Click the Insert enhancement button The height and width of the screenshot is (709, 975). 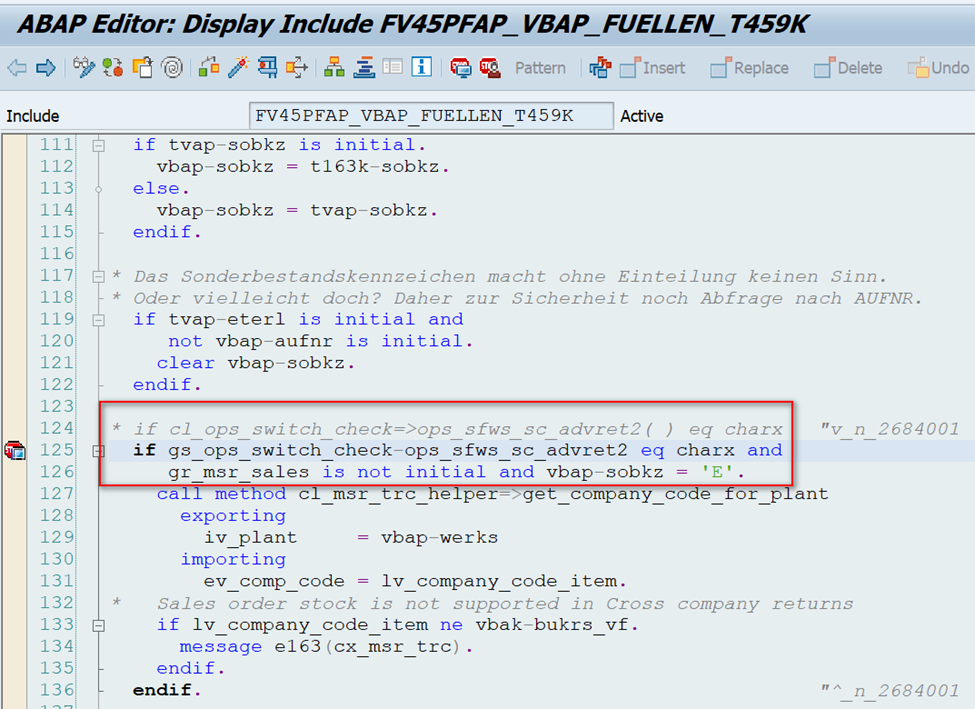tap(653, 67)
